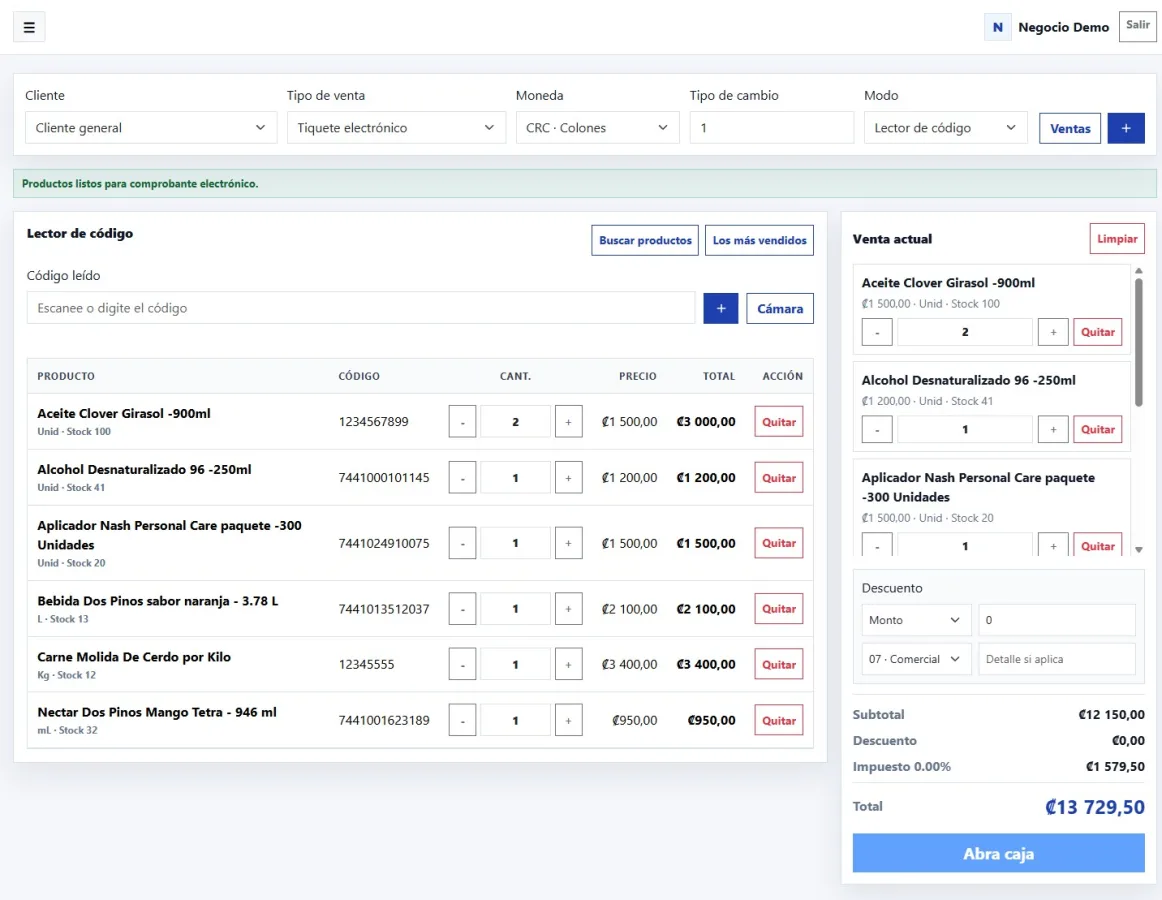
Task: Change the Lector de código mode dropdown
Action: [946, 128]
